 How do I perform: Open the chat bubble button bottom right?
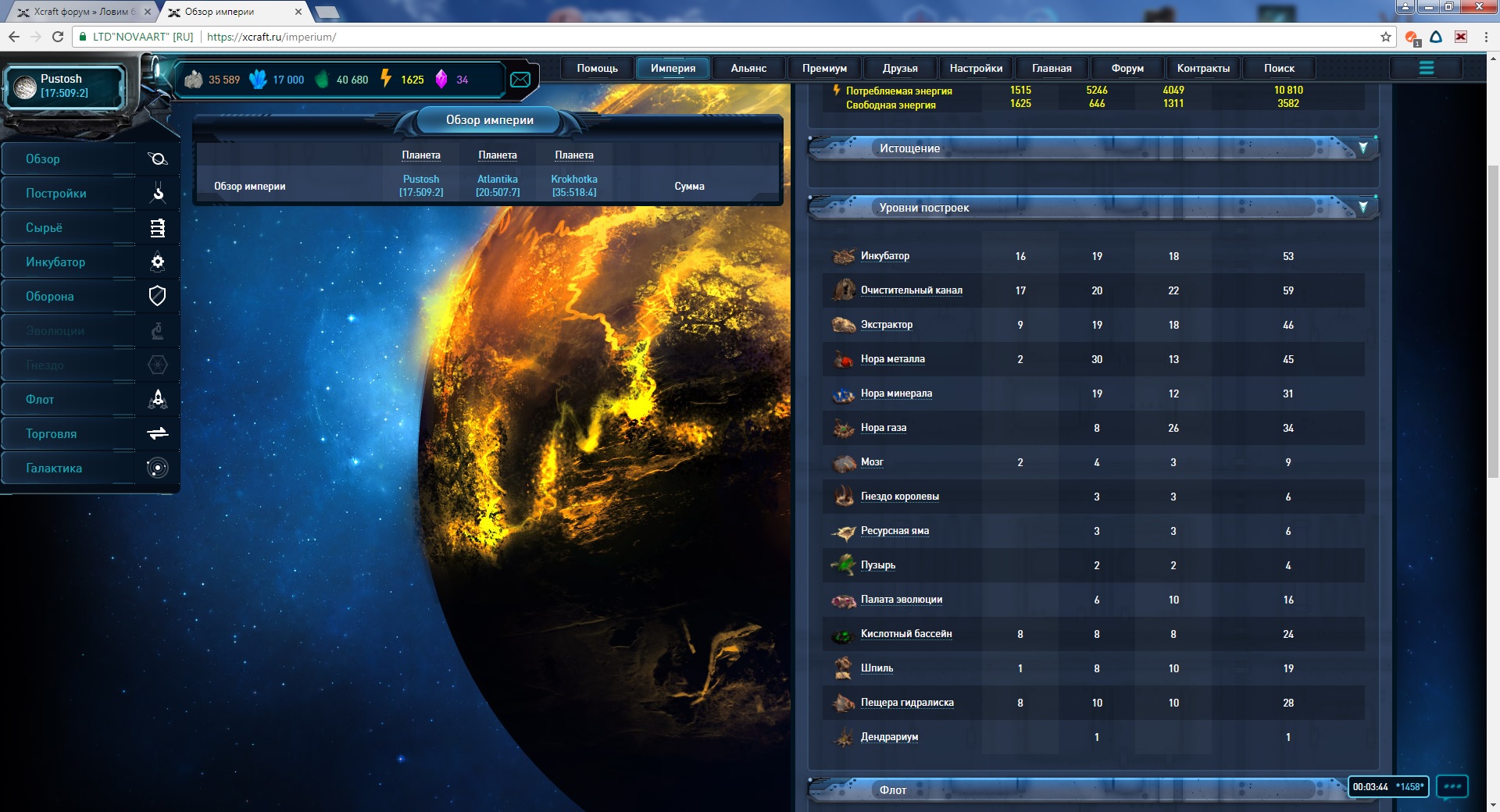coord(1452,786)
